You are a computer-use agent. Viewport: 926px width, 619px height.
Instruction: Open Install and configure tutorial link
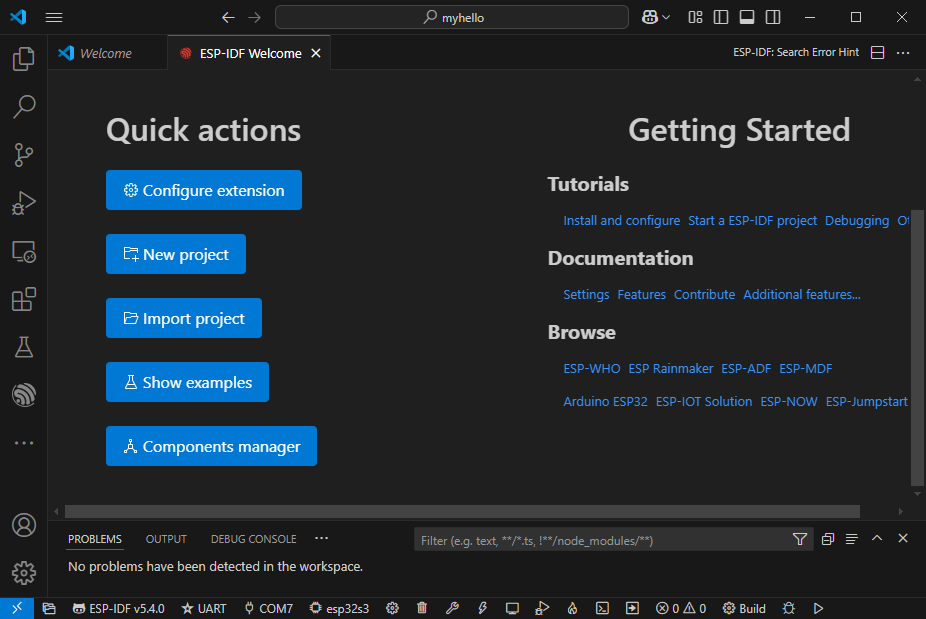pos(621,220)
